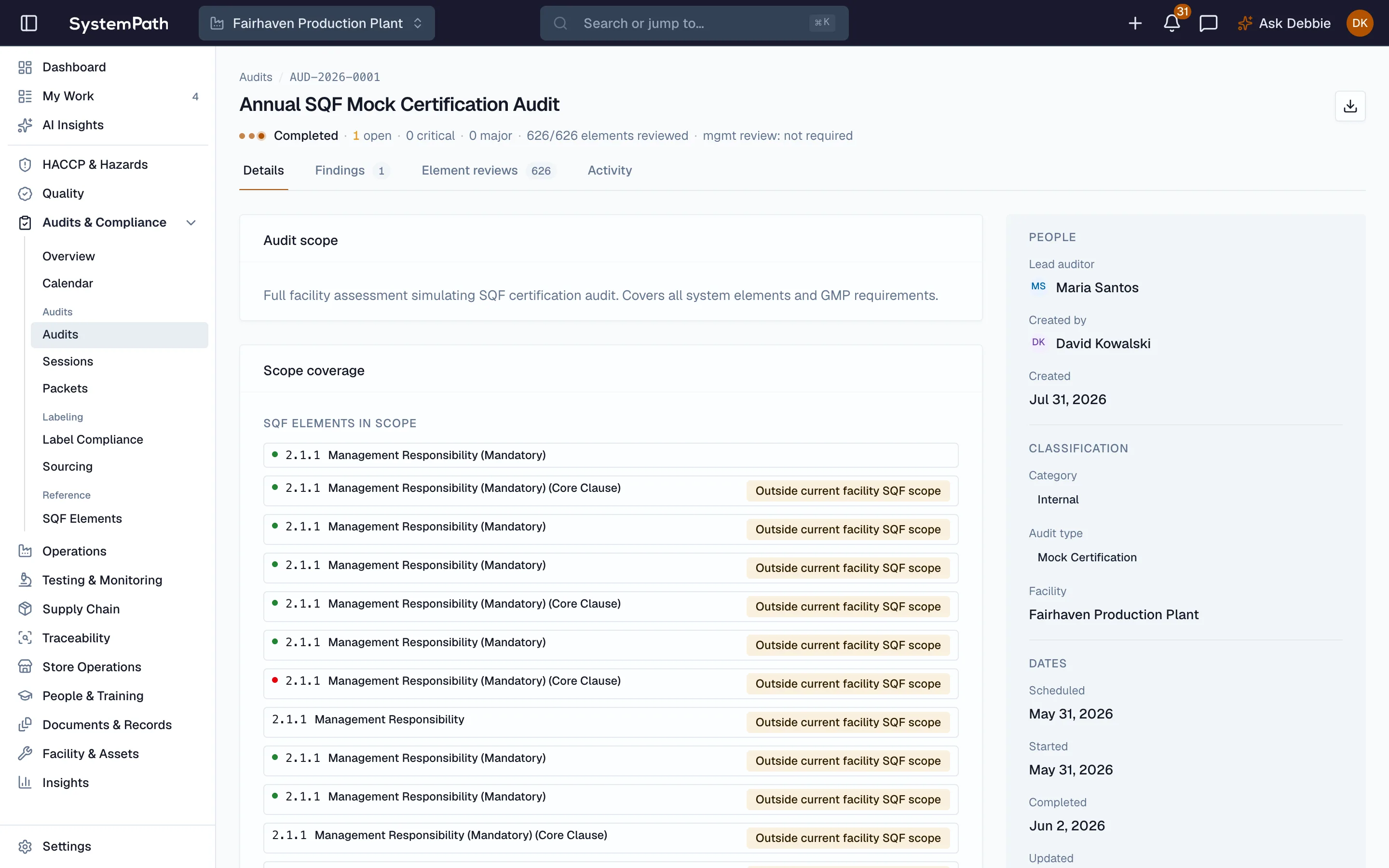Click the Dashboard grid icon
The width and height of the screenshot is (1389, 868).
pos(25,67)
